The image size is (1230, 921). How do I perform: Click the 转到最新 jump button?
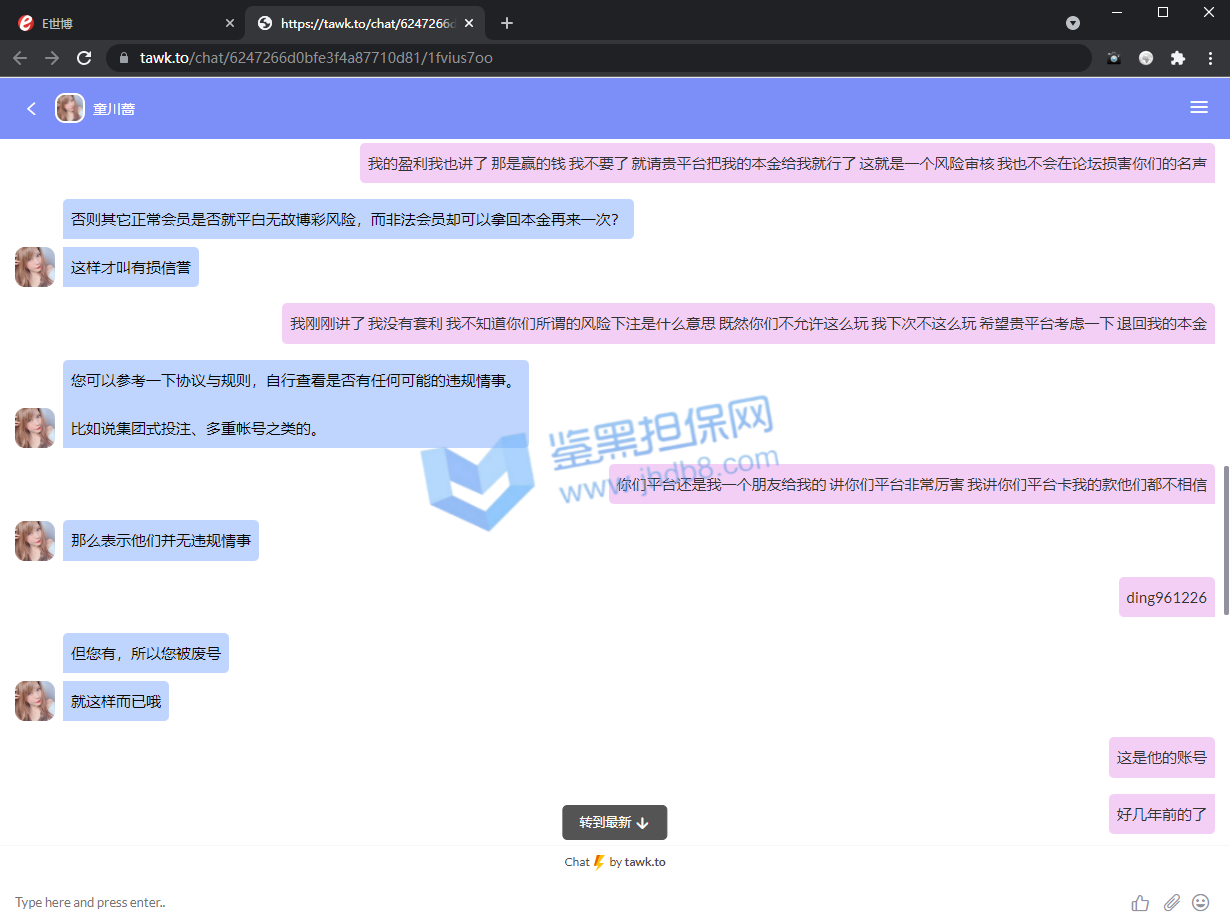(x=614, y=822)
